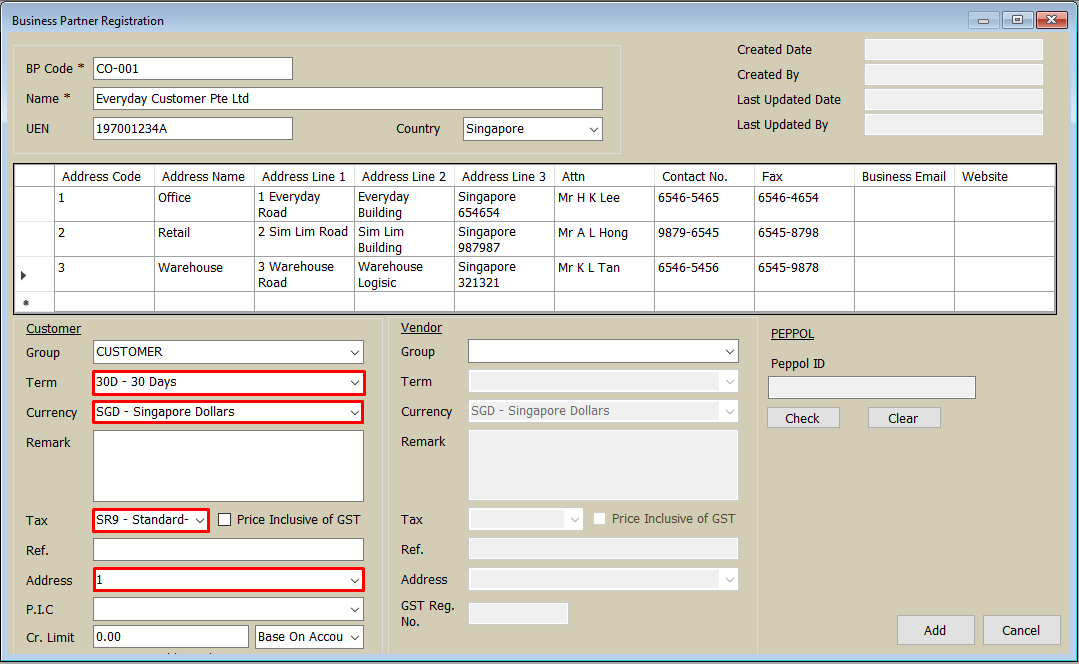This screenshot has width=1079, height=664.
Task: Click the Website cell in Retail row
Action: coord(1005,239)
